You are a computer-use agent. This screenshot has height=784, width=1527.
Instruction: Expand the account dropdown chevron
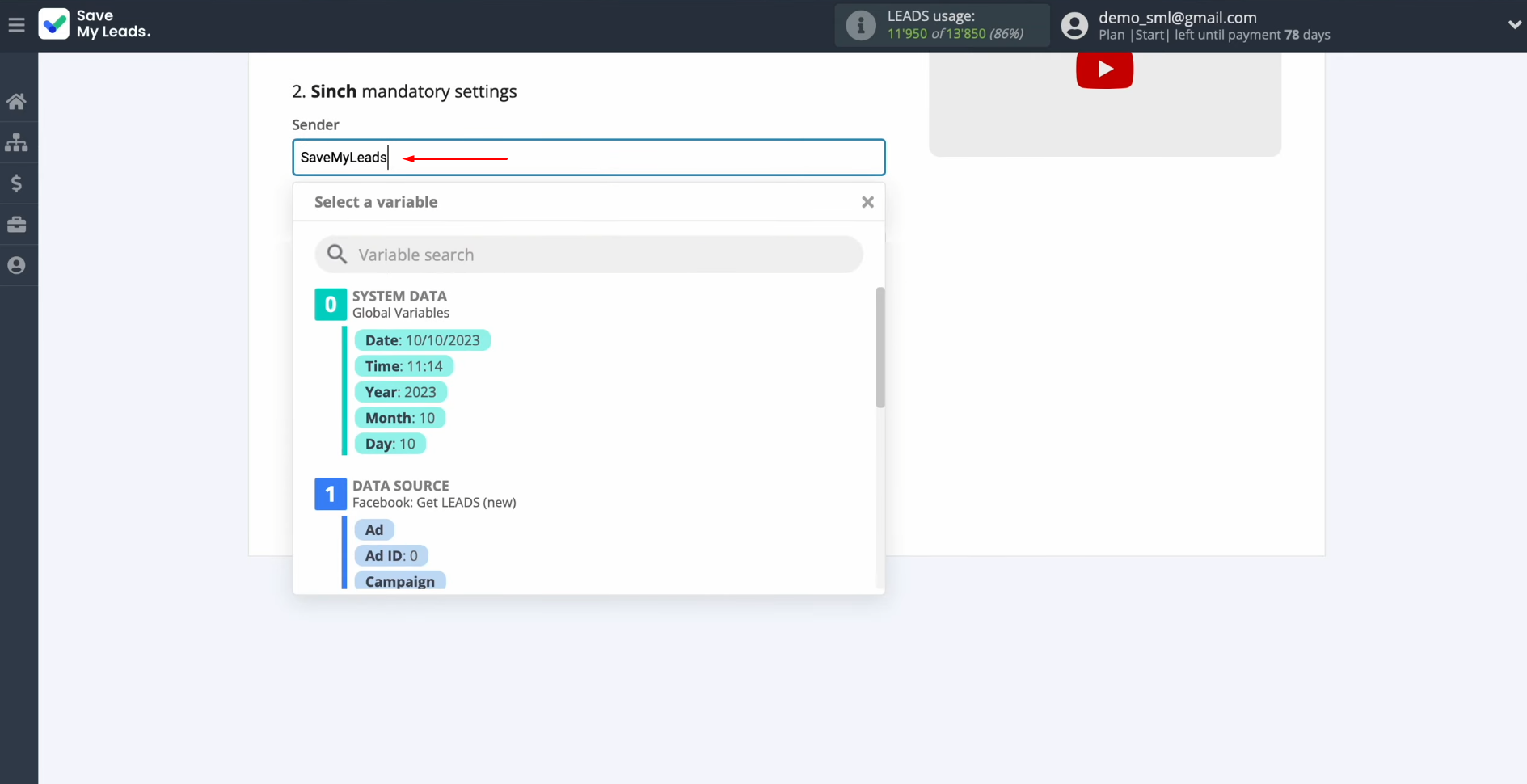(x=1514, y=25)
